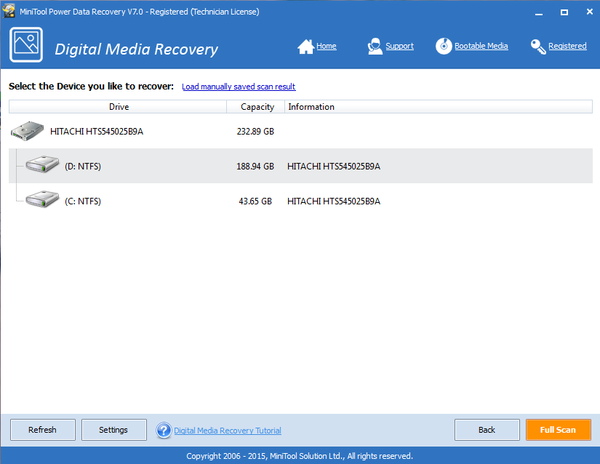Open the Settings button
The height and width of the screenshot is (464, 600).
click(114, 430)
